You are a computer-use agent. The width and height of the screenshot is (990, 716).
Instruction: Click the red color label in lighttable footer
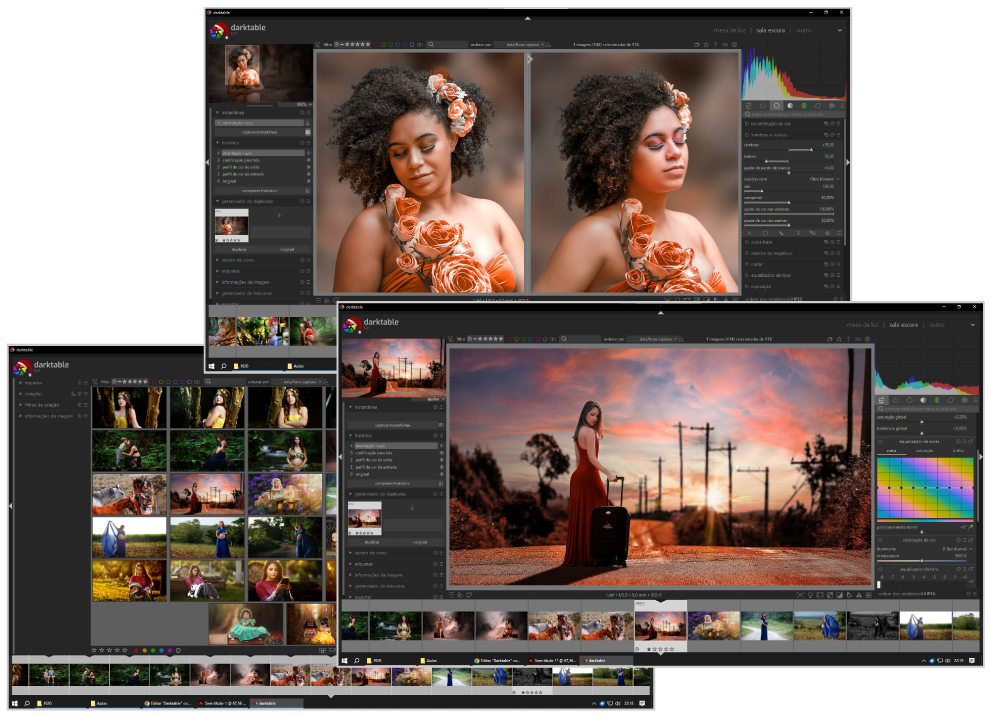pos(135,650)
